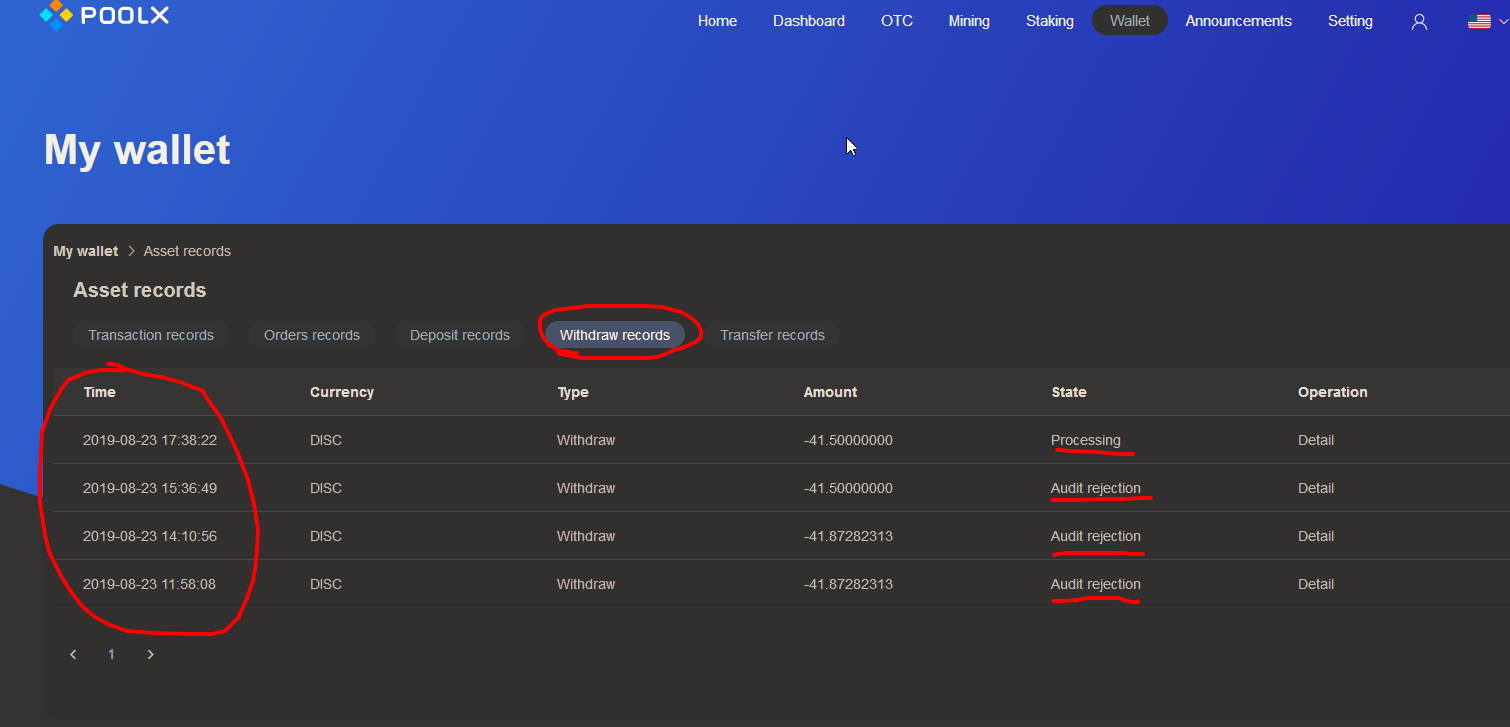This screenshot has width=1510, height=727.
Task: Click the State column header
Action: 1069,392
